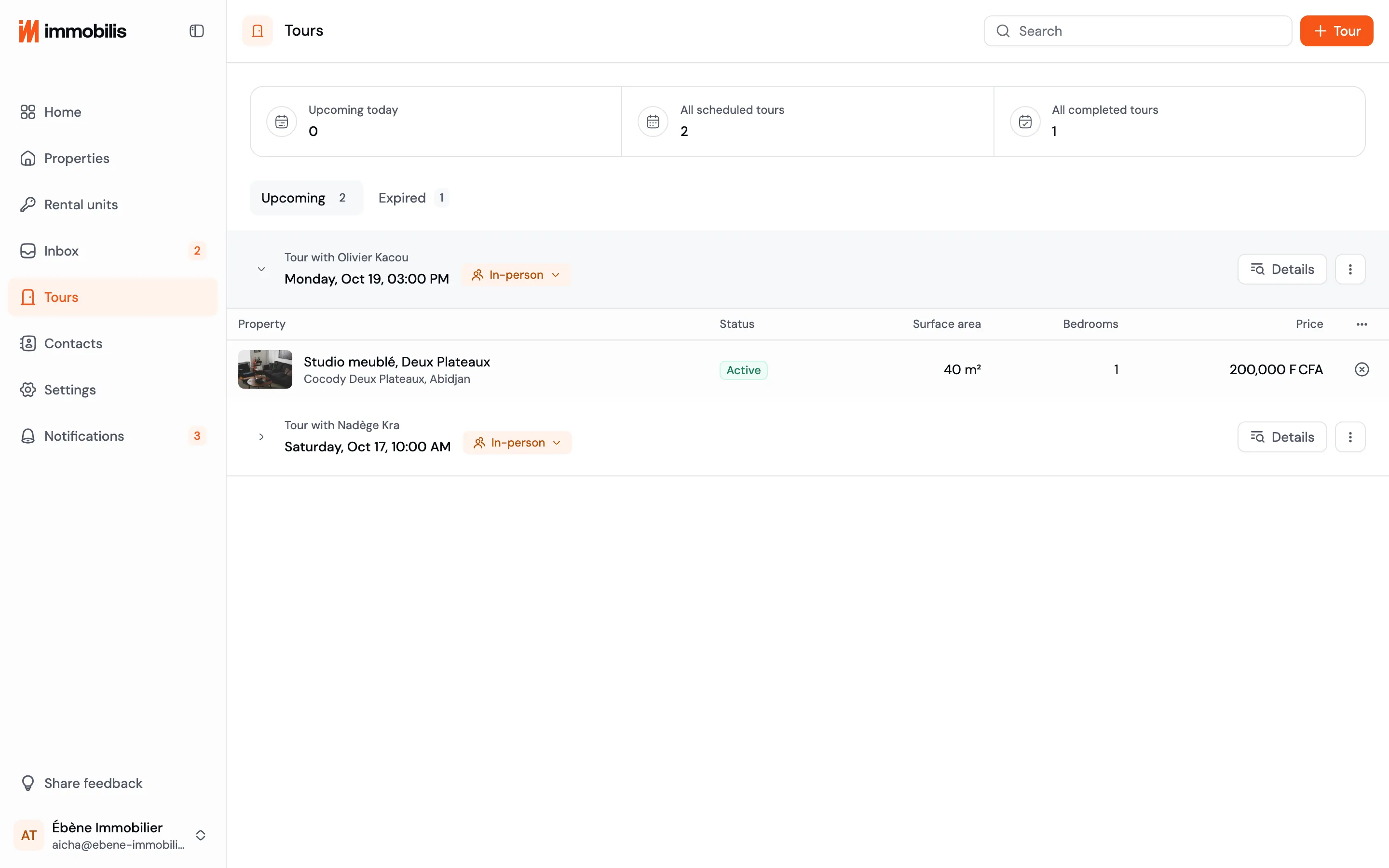
Task: Open the Tours door icon in header
Action: tap(257, 31)
